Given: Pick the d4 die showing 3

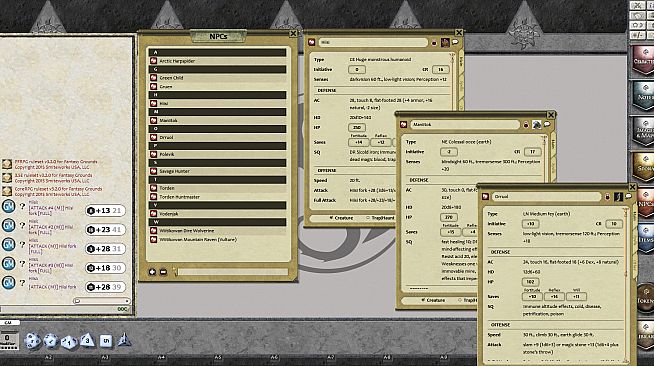Looking at the screenshot, I should [x=87, y=340].
